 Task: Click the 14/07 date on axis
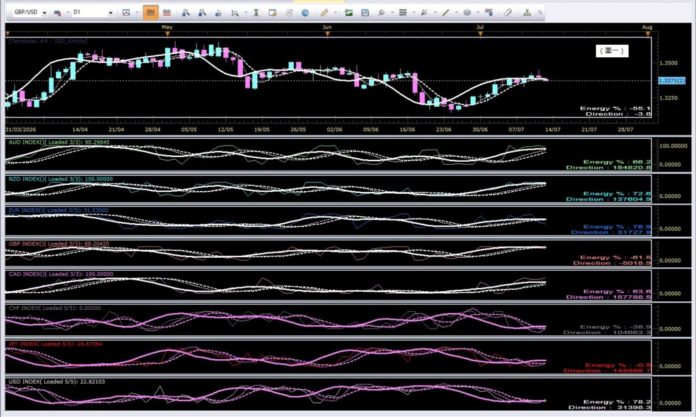point(552,130)
